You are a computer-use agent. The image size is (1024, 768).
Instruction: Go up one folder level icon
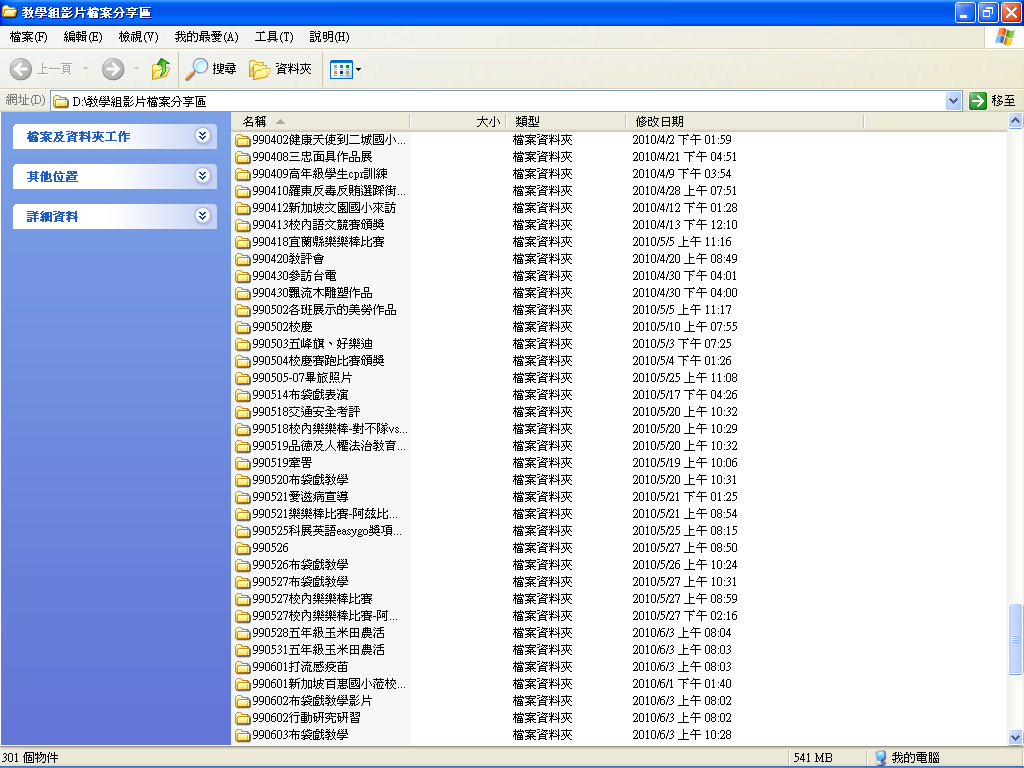tap(160, 69)
